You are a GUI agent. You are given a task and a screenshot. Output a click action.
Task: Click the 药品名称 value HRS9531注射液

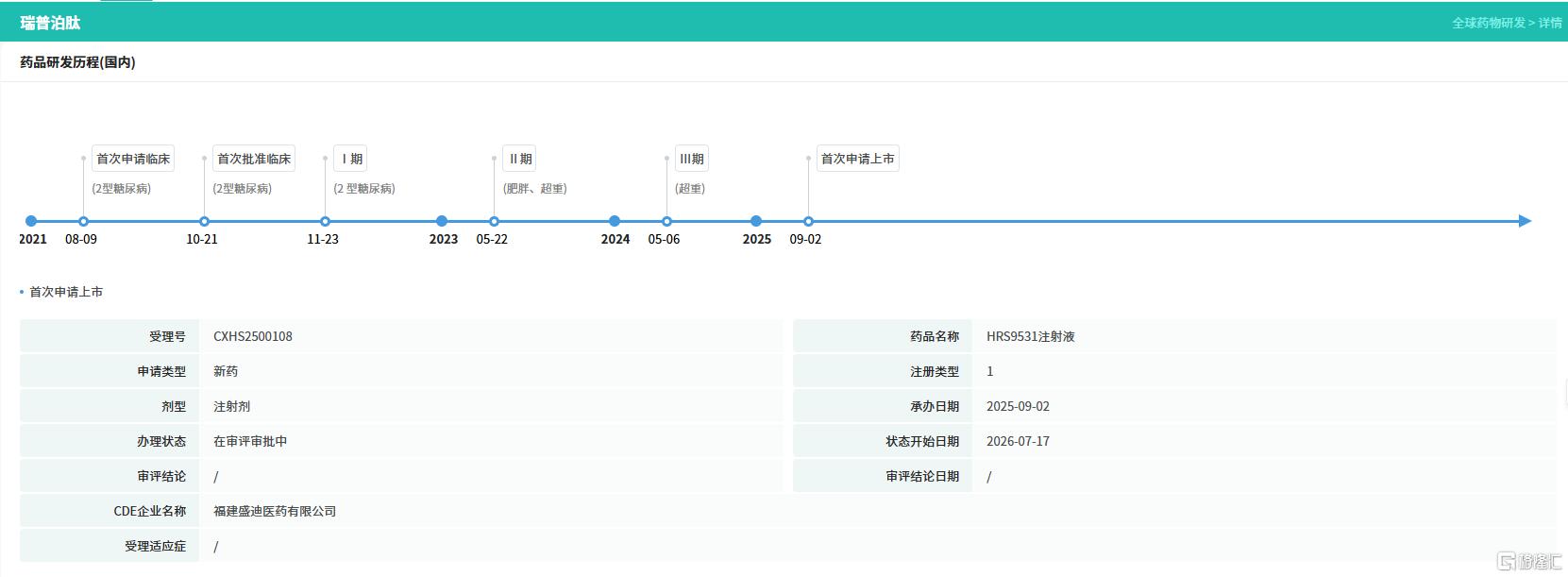[1031, 336]
